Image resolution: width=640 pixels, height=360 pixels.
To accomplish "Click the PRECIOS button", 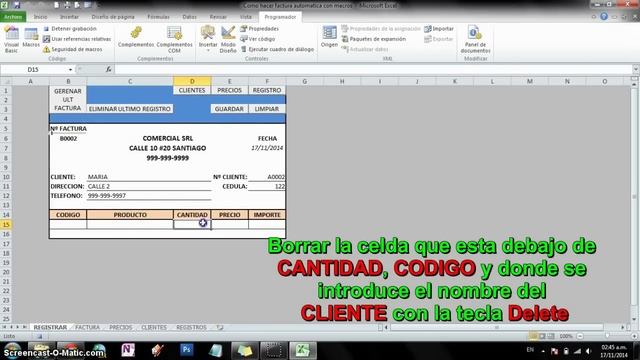I will [x=229, y=90].
